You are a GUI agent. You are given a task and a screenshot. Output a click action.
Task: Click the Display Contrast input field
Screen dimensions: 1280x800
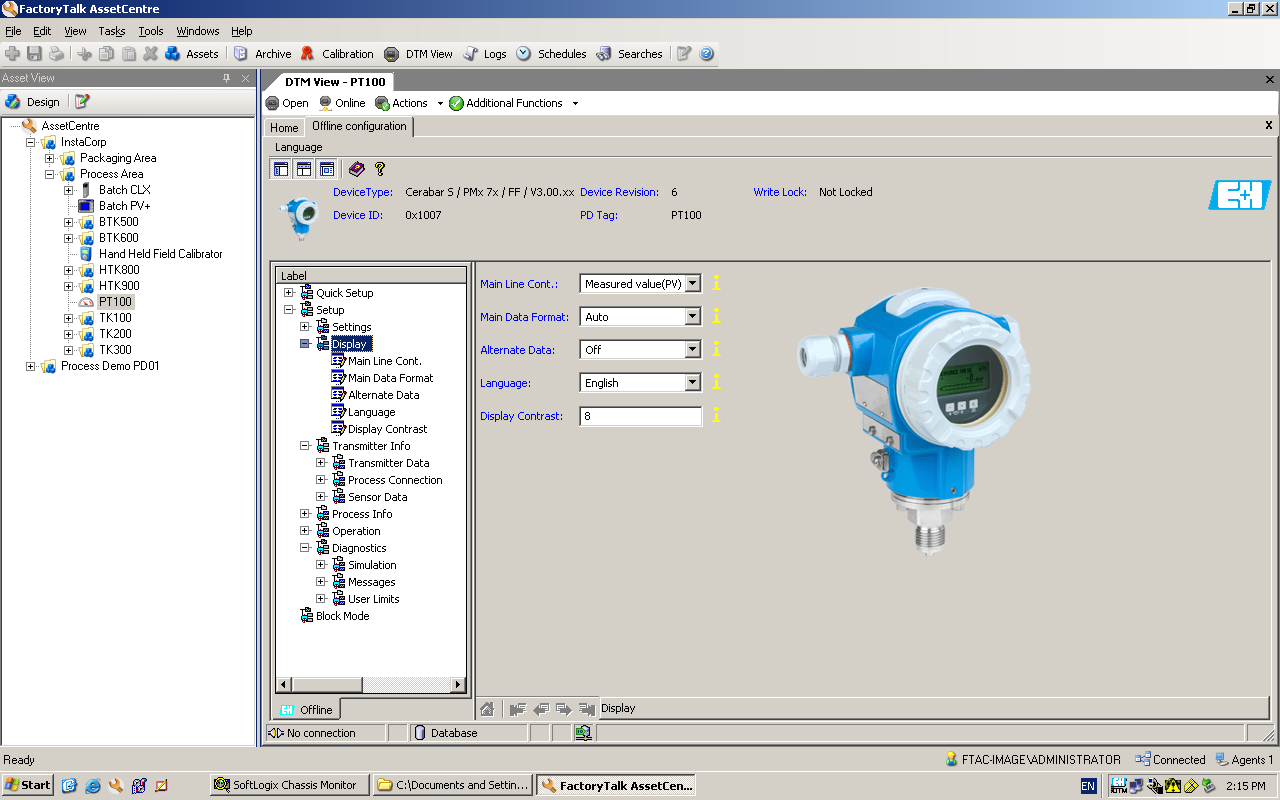click(640, 416)
